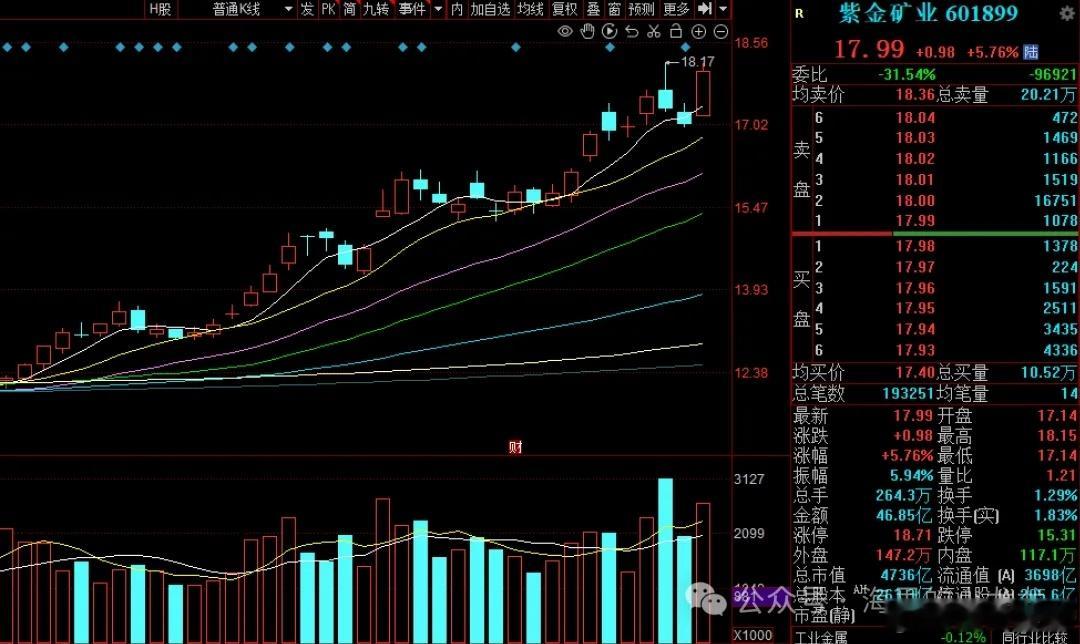Open the 复权 adjustment menu
Image resolution: width=1080 pixels, height=644 pixels.
[565, 9]
